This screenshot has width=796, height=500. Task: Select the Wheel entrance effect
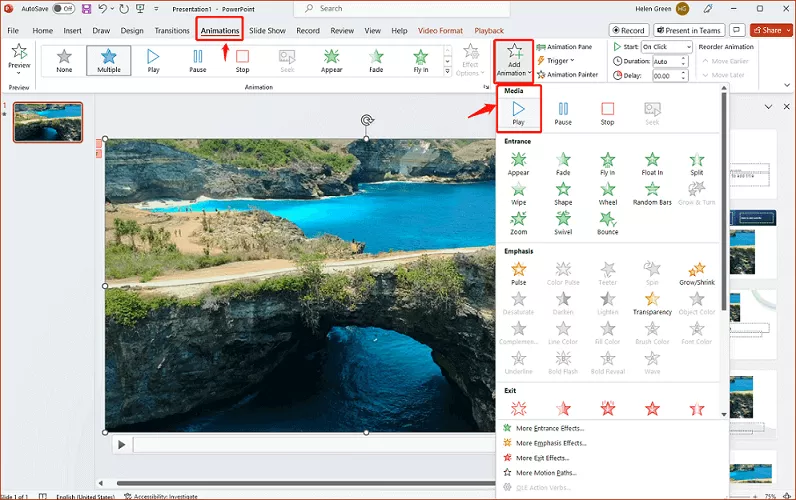pyautogui.click(x=607, y=194)
